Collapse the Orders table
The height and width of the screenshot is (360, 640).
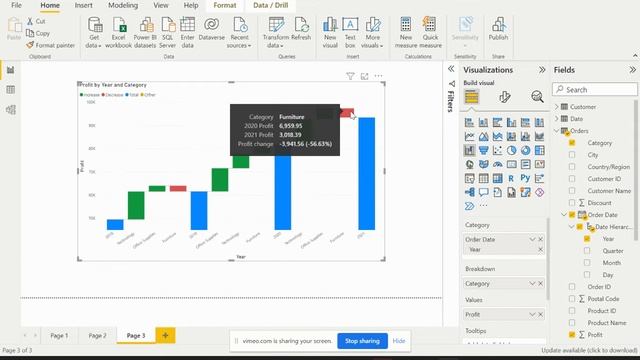click(557, 131)
